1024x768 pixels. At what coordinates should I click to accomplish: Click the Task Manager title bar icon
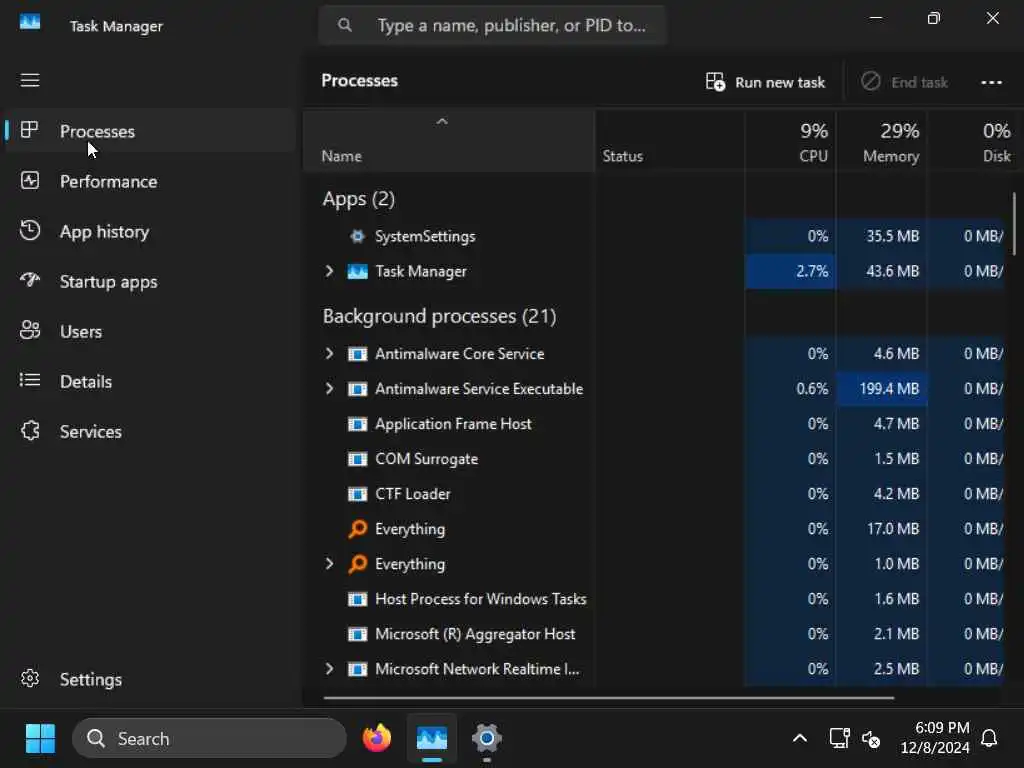tap(30, 23)
